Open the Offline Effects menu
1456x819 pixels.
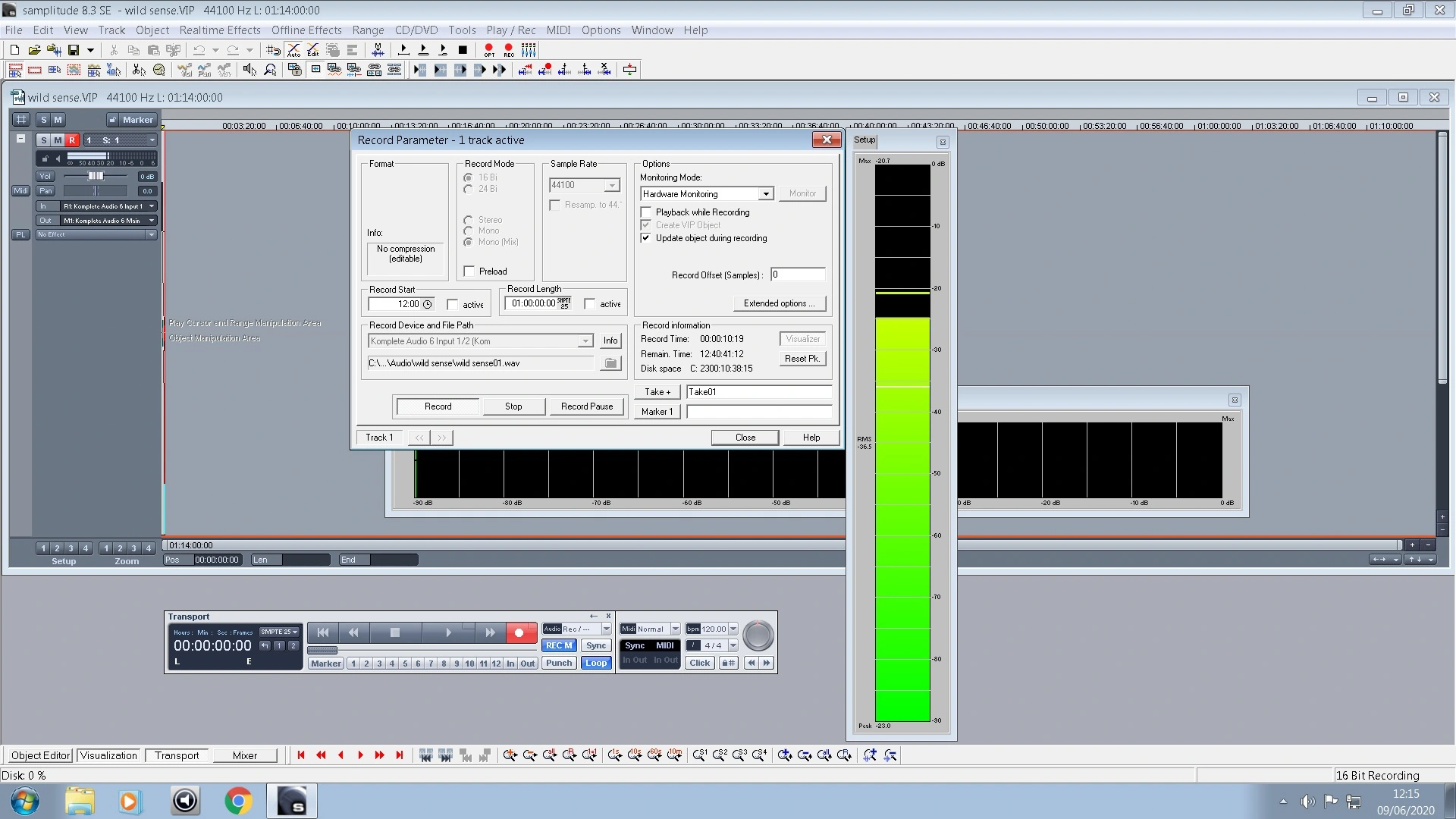pyautogui.click(x=306, y=30)
